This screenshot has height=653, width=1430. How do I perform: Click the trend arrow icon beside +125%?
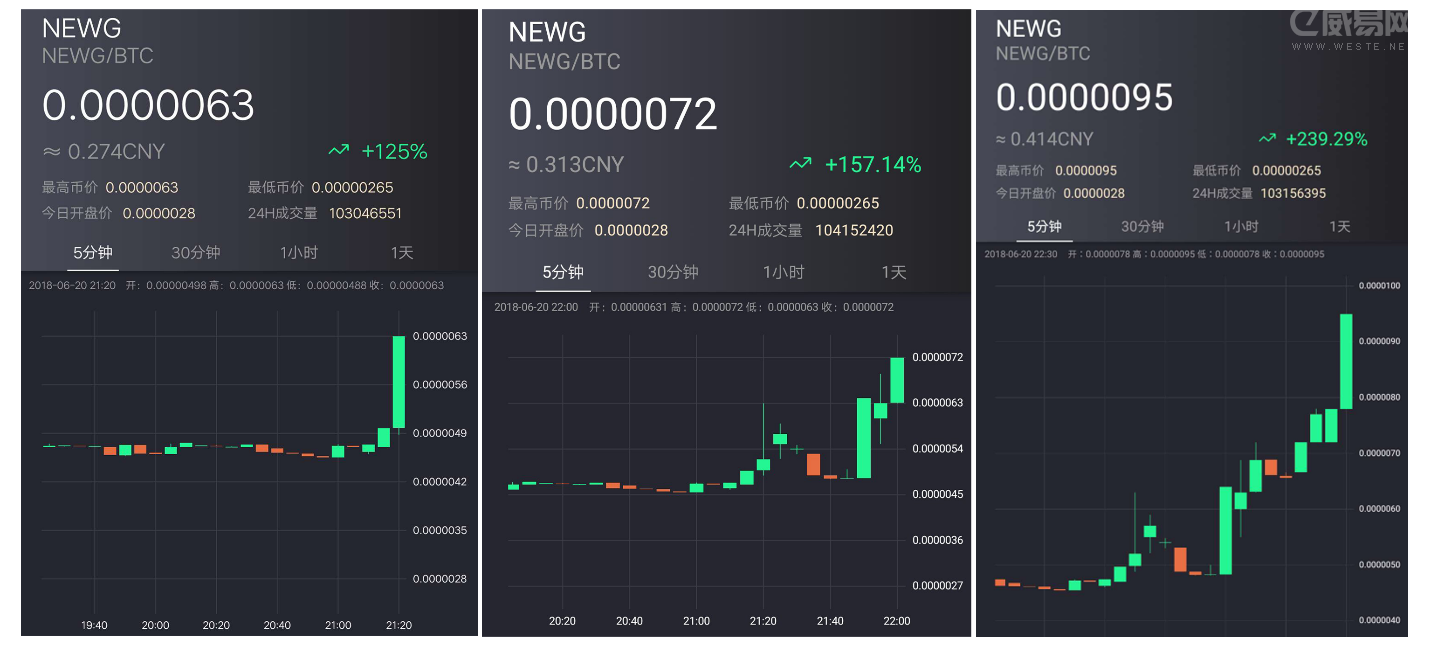pos(339,151)
